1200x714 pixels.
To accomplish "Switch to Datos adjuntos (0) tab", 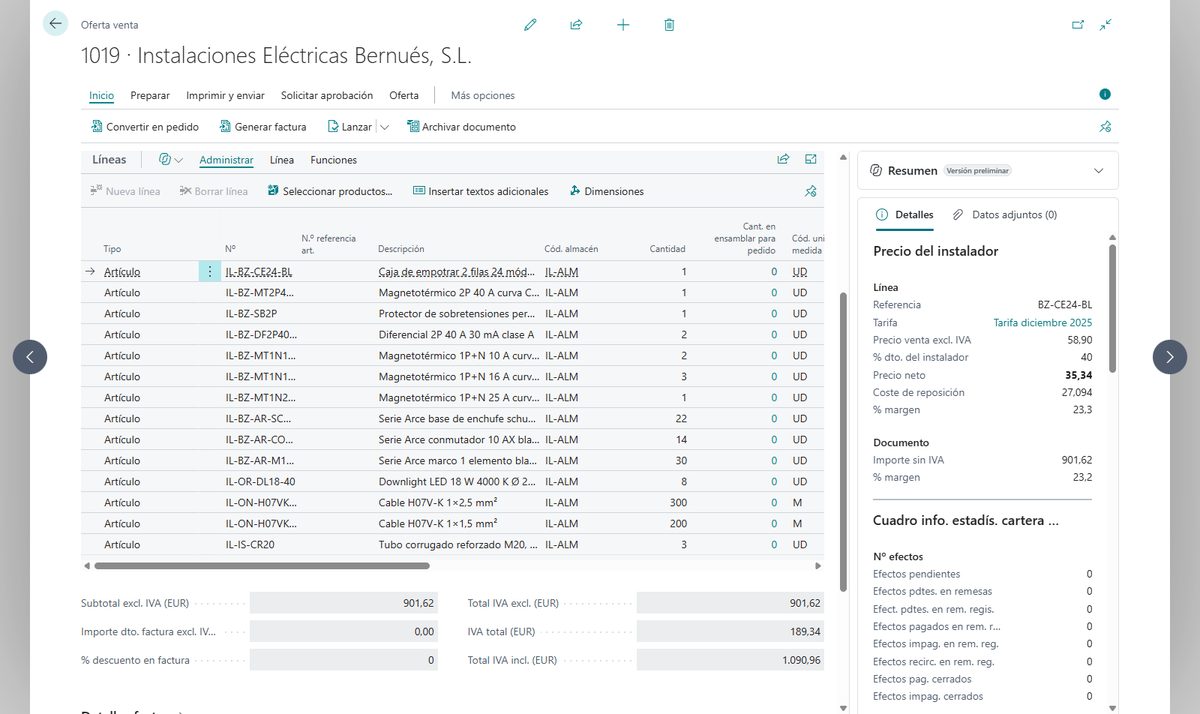I will click(x=1005, y=214).
